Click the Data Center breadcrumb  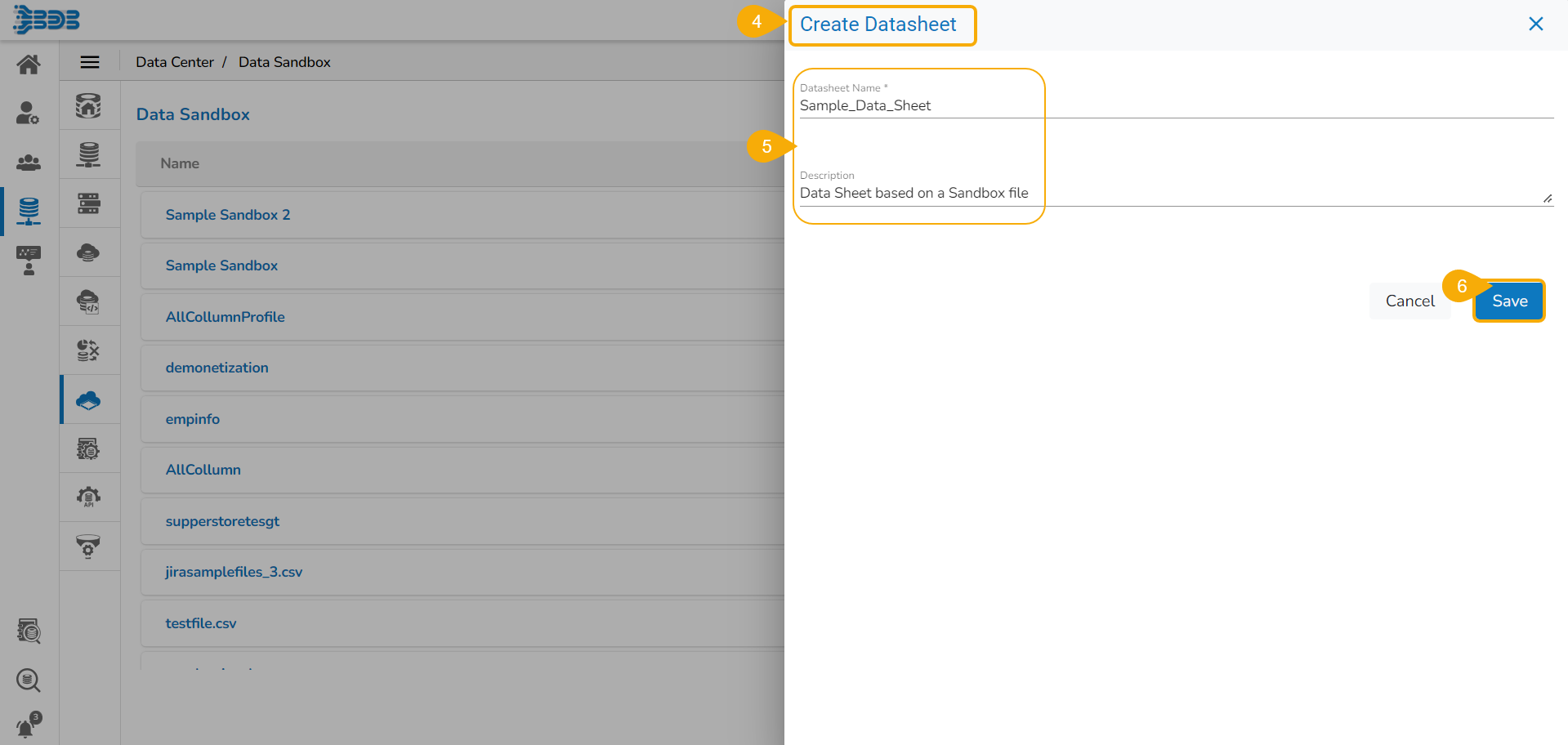[175, 62]
